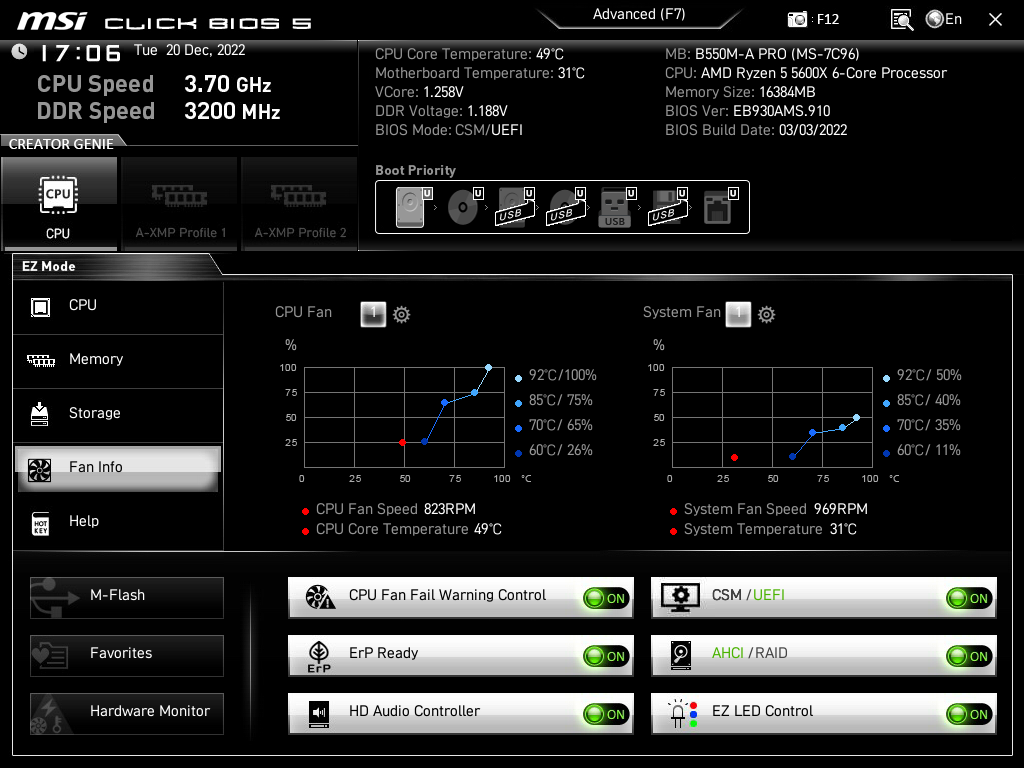The width and height of the screenshot is (1024, 768).
Task: Click the EZ Mode tab label
Action: pos(49,266)
